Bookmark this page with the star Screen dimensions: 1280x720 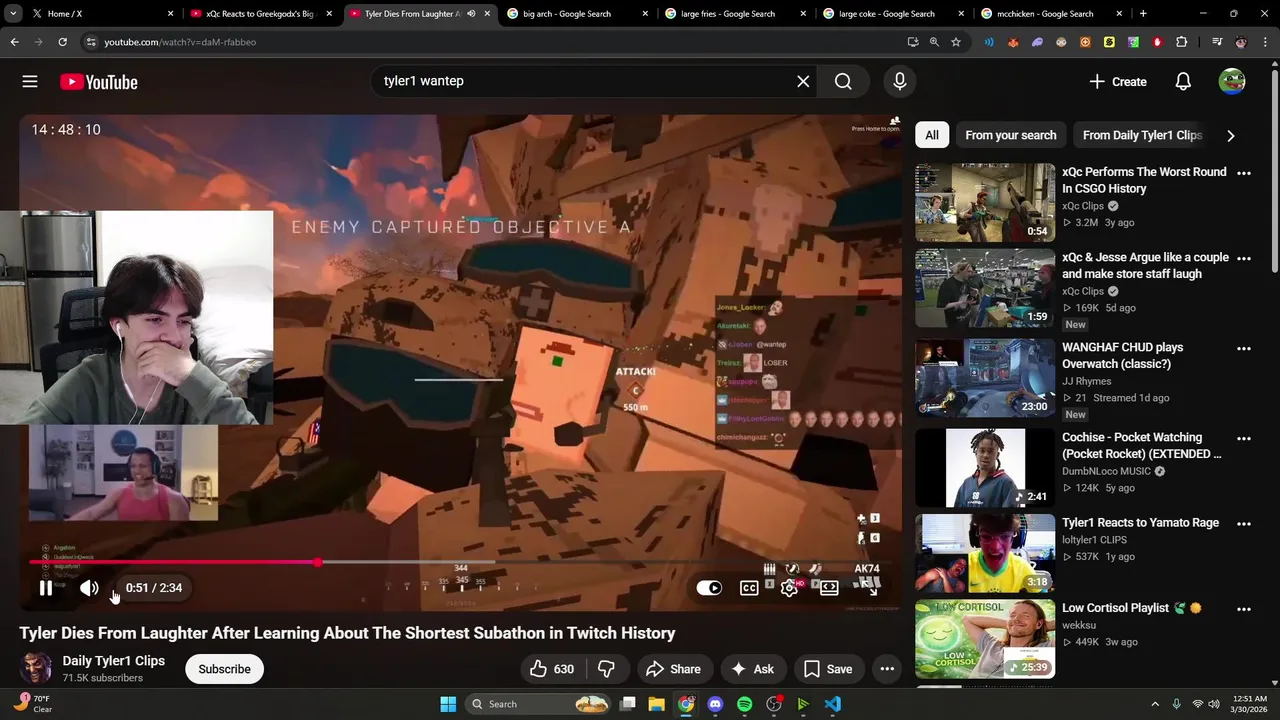coord(956,42)
